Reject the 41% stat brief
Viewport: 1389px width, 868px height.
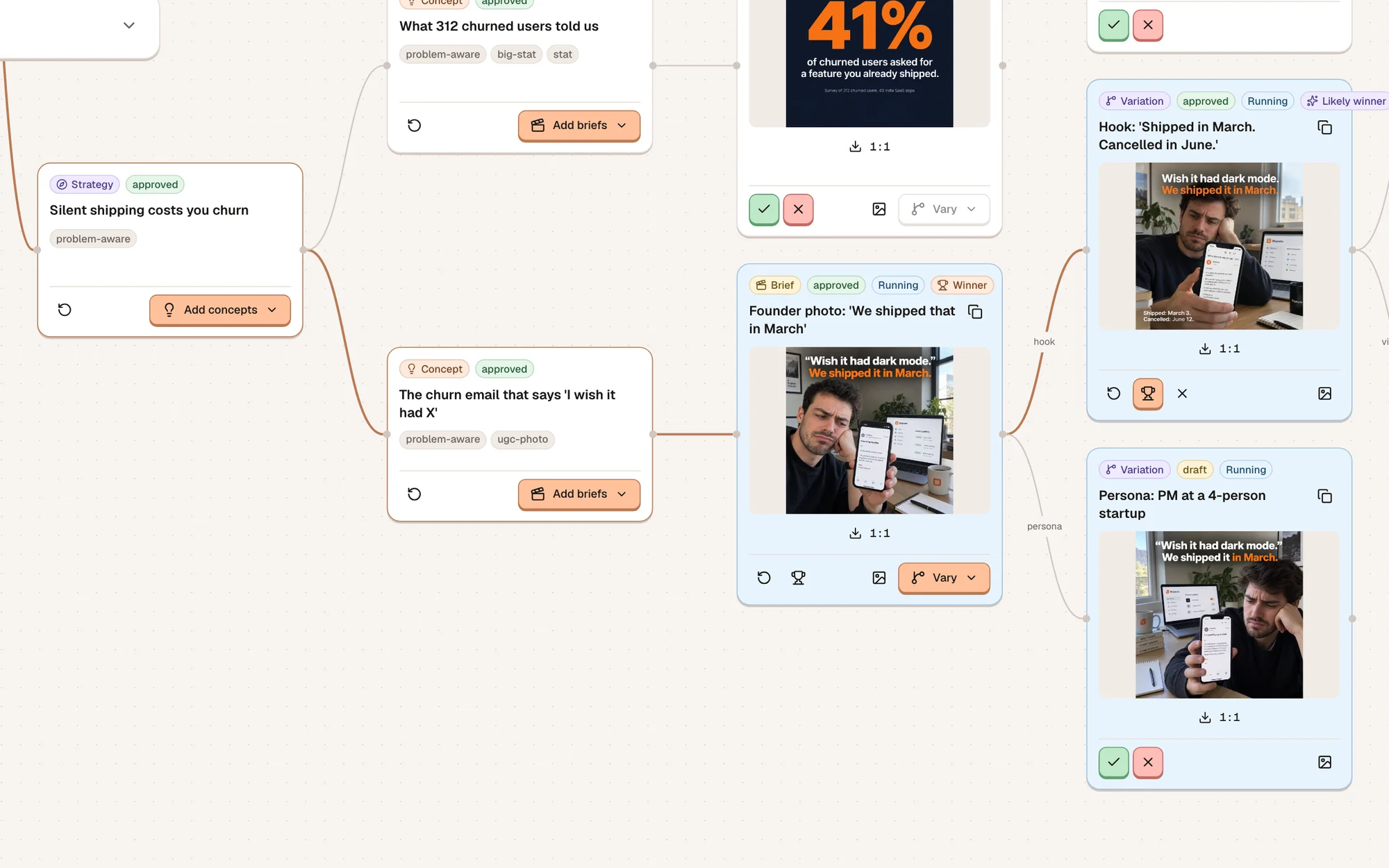[x=798, y=209]
